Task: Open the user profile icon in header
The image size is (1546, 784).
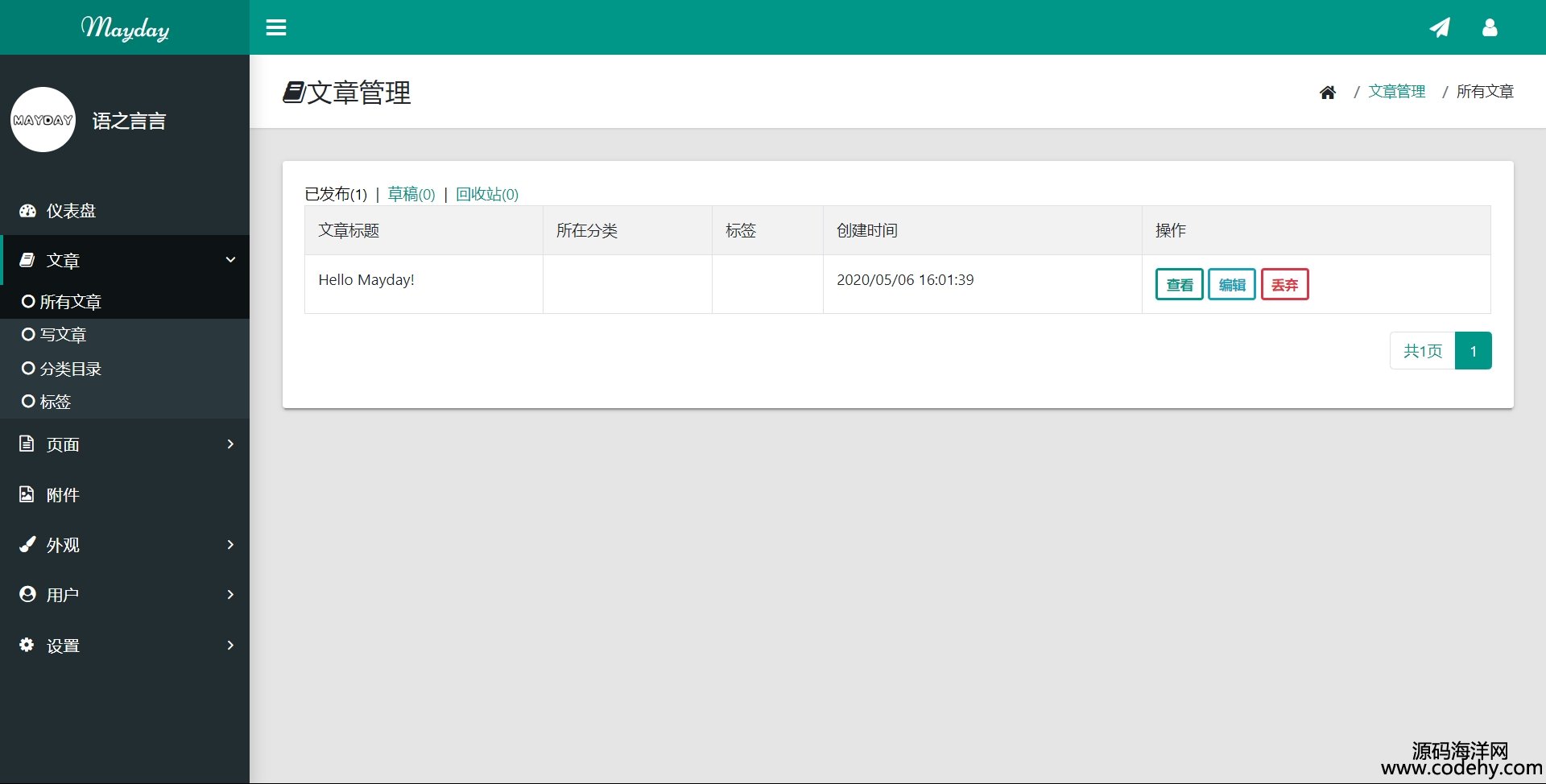Action: tap(1490, 27)
